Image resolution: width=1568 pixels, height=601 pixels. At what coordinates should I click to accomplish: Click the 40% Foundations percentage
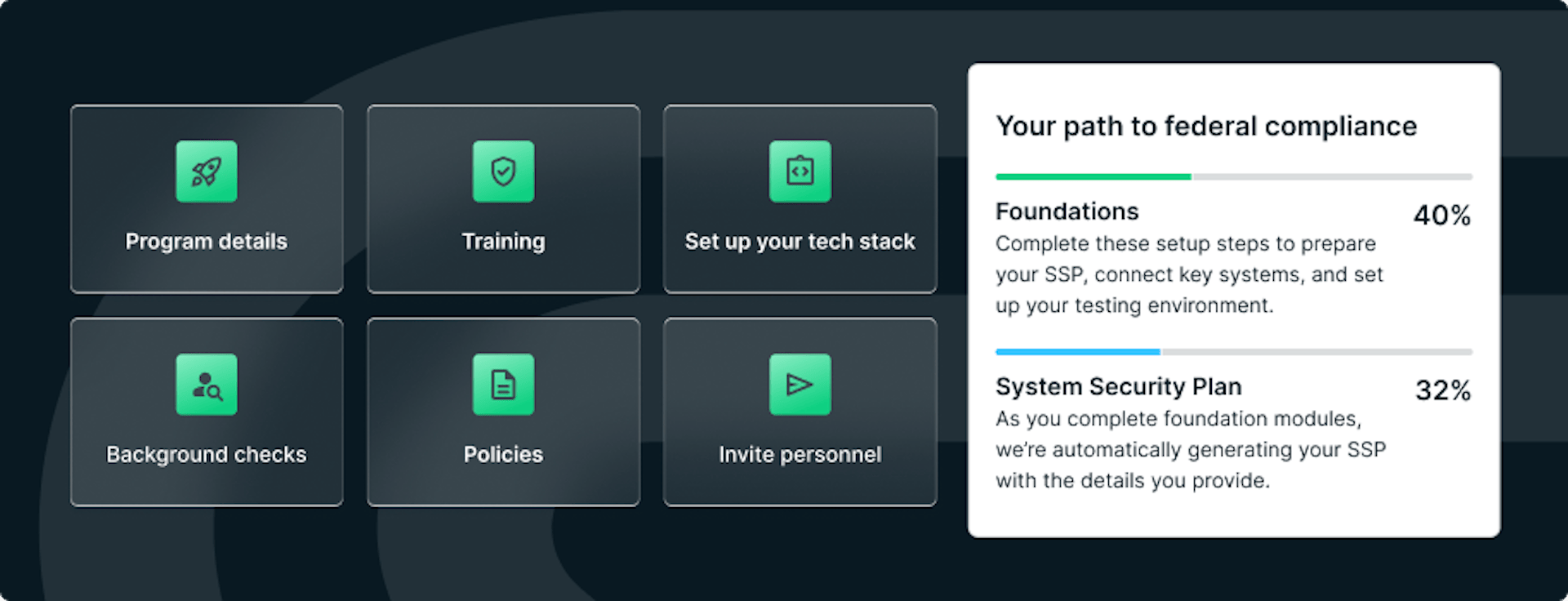[x=1441, y=216]
